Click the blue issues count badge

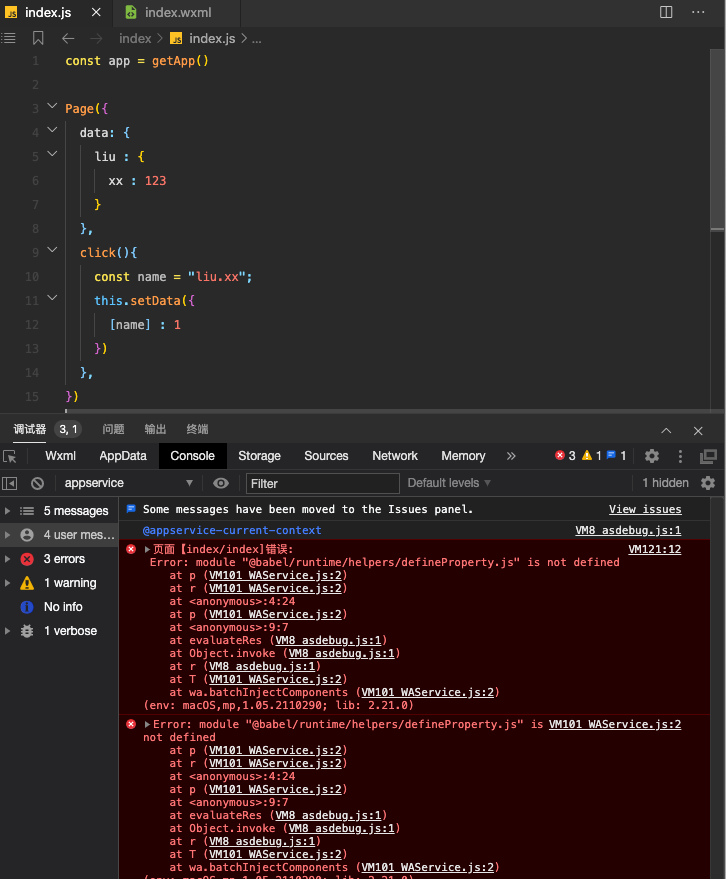(x=616, y=456)
